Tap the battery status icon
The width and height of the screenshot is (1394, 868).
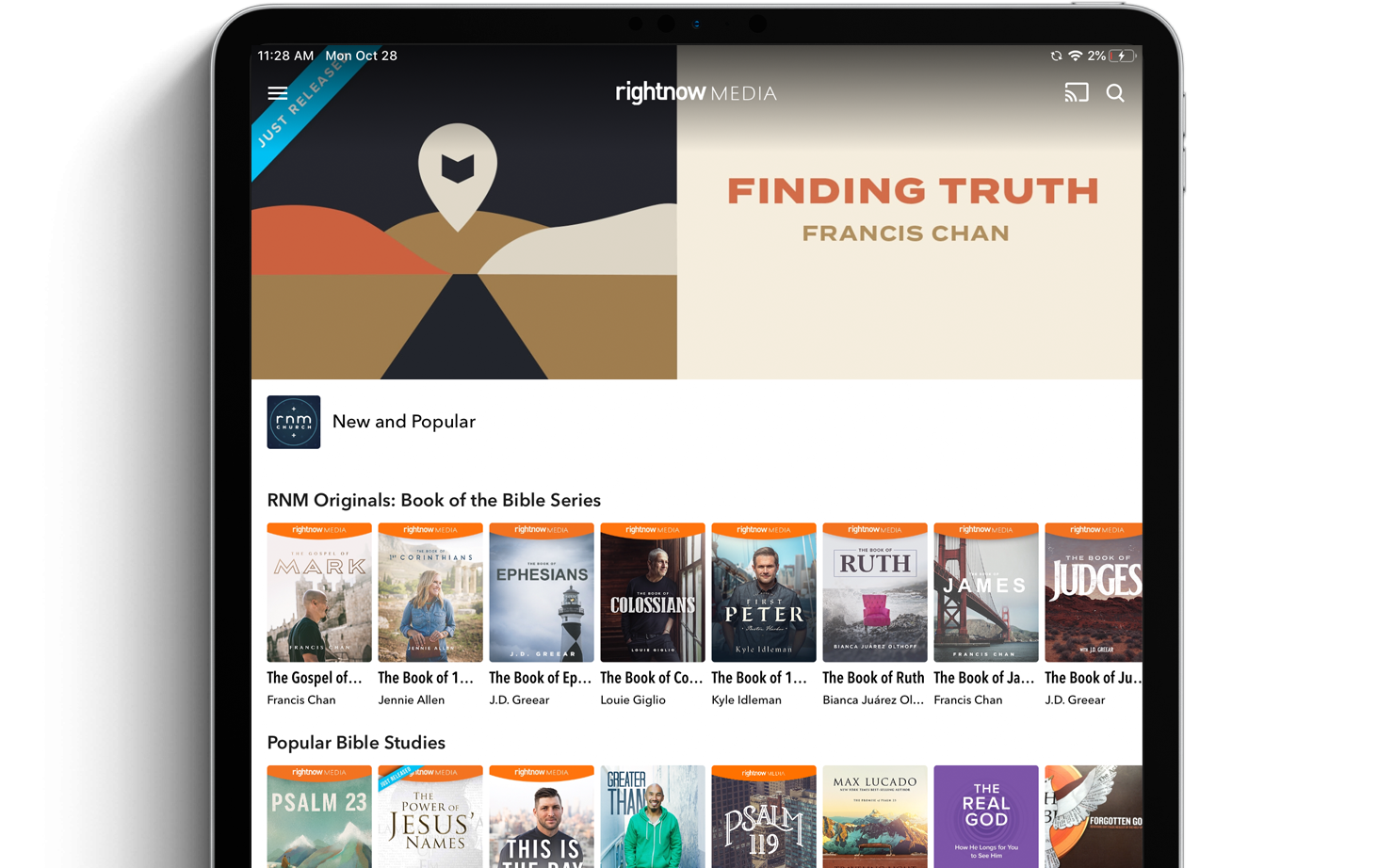pos(1122,56)
